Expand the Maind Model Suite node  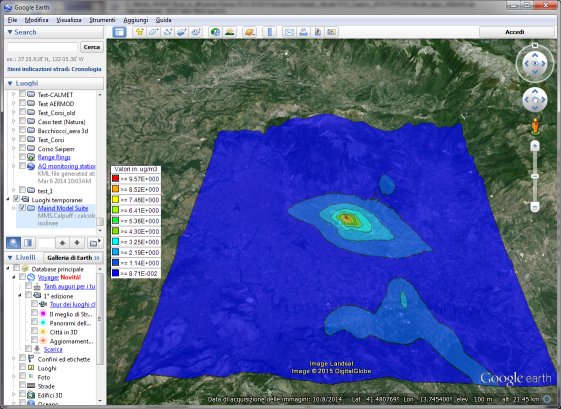[x=14, y=208]
